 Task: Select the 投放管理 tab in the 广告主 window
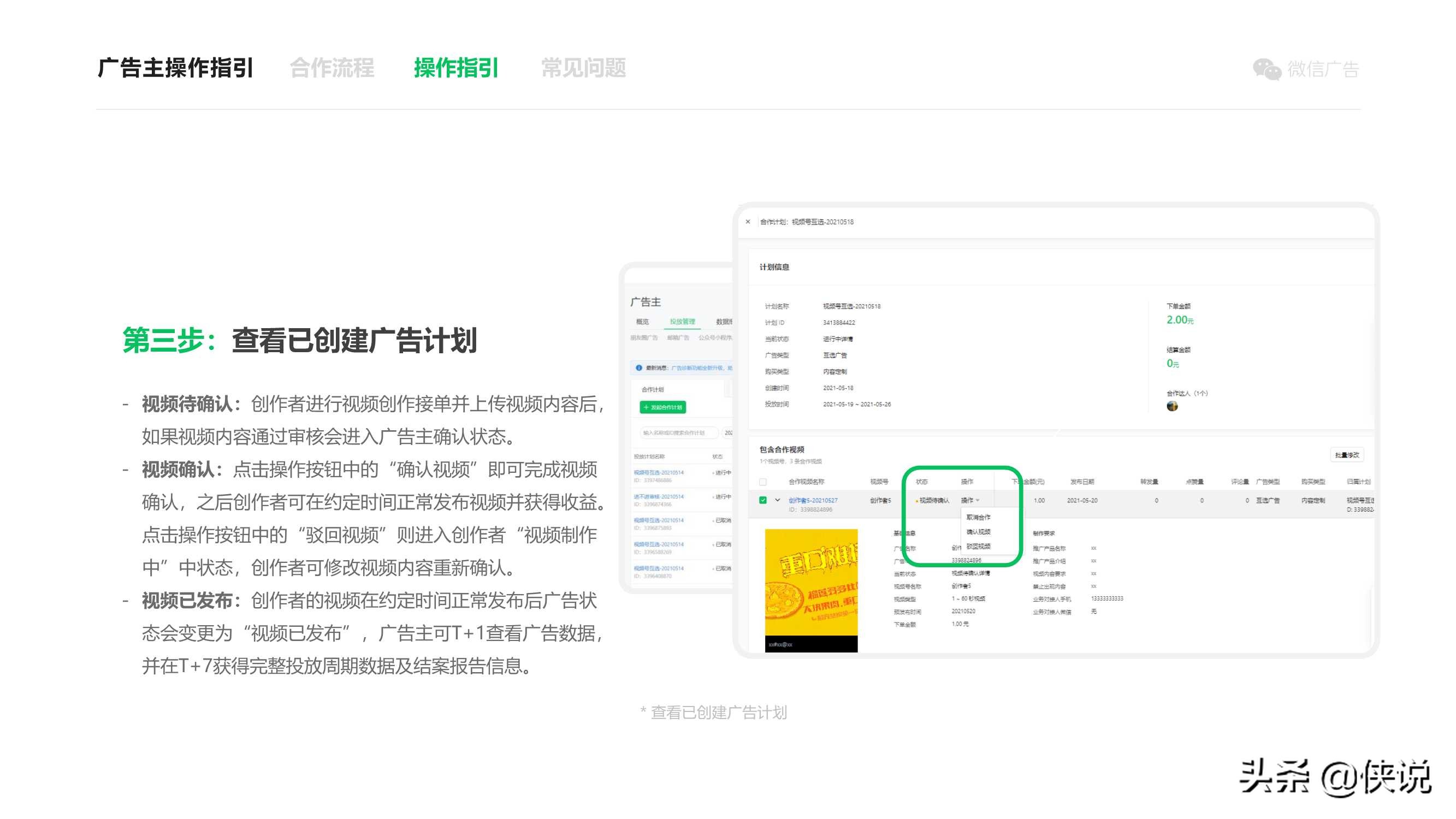(682, 322)
